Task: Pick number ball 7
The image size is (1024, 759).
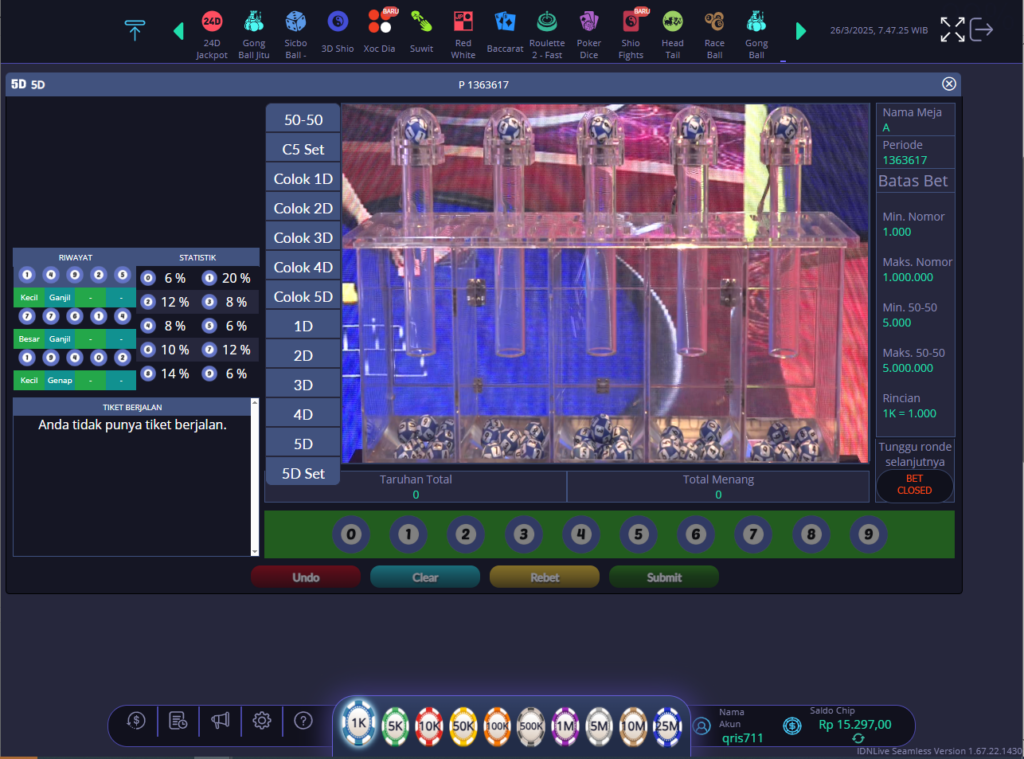Action: point(753,534)
